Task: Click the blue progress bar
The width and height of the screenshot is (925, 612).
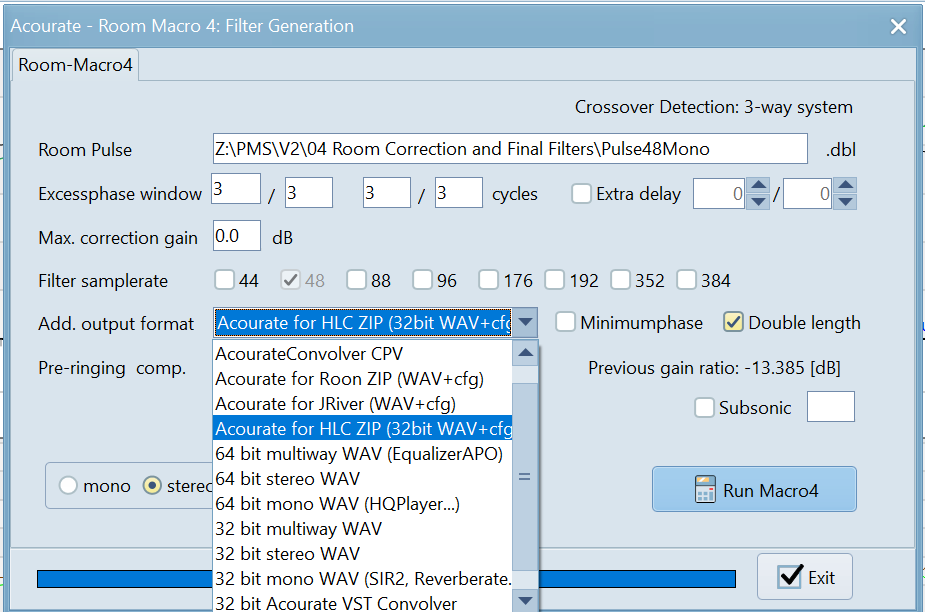Action: pyautogui.click(x=386, y=579)
